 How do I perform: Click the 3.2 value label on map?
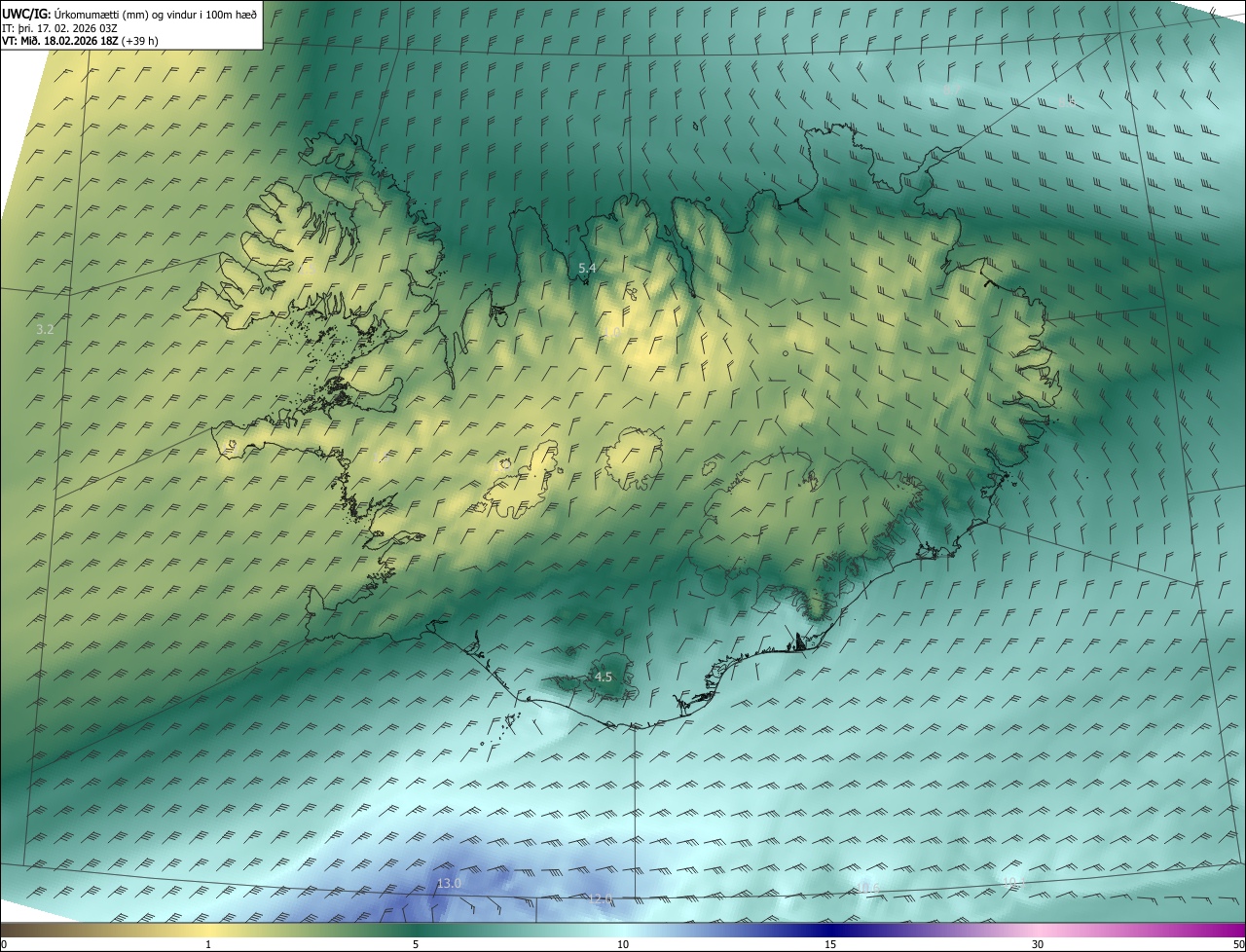coord(45,329)
